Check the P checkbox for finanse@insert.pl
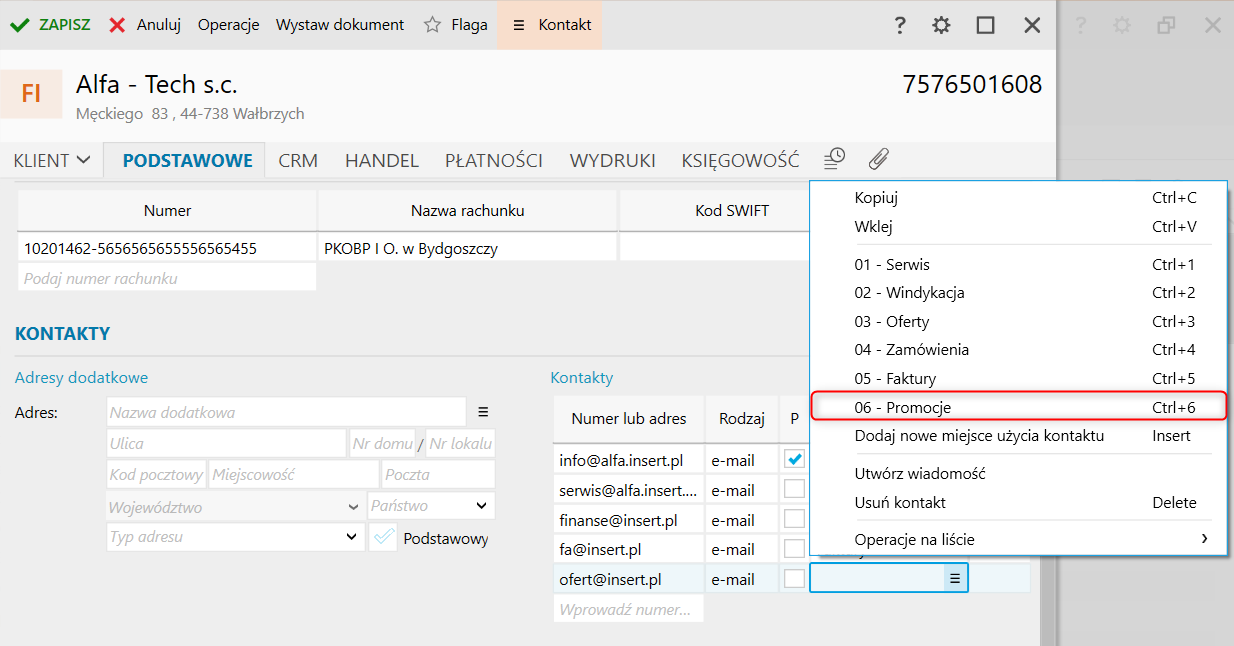This screenshot has height=646, width=1234. 794,520
